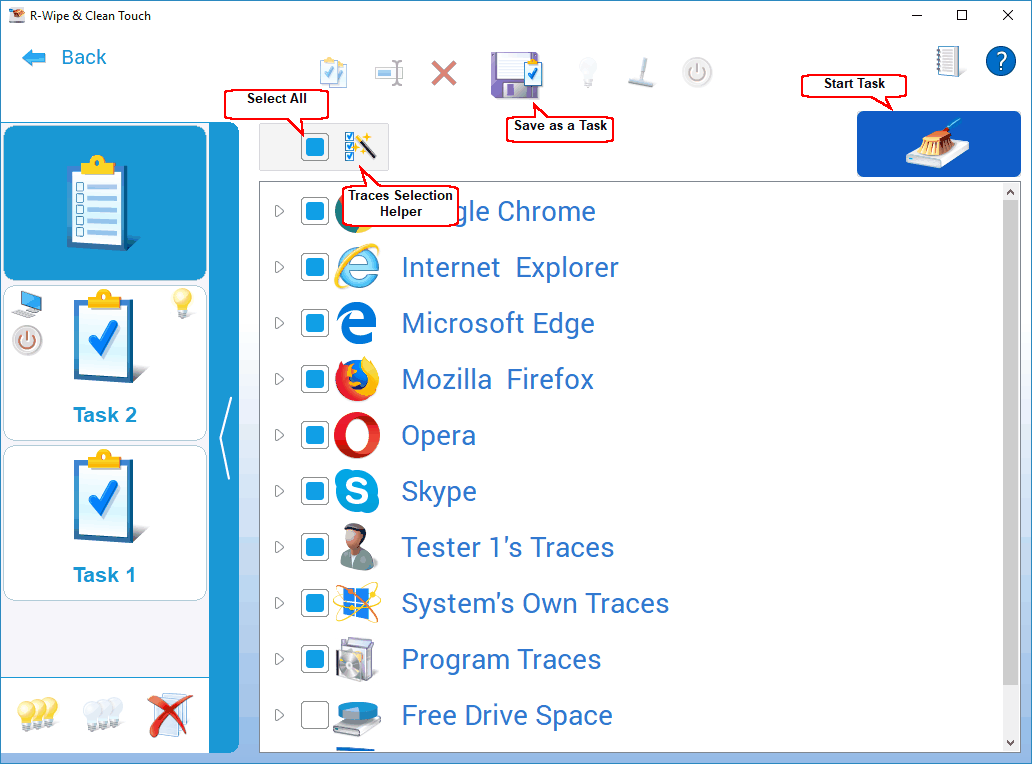Click the light bulb icon on Task 2
Screen dimensions: 1032x764
pyautogui.click(x=182, y=303)
